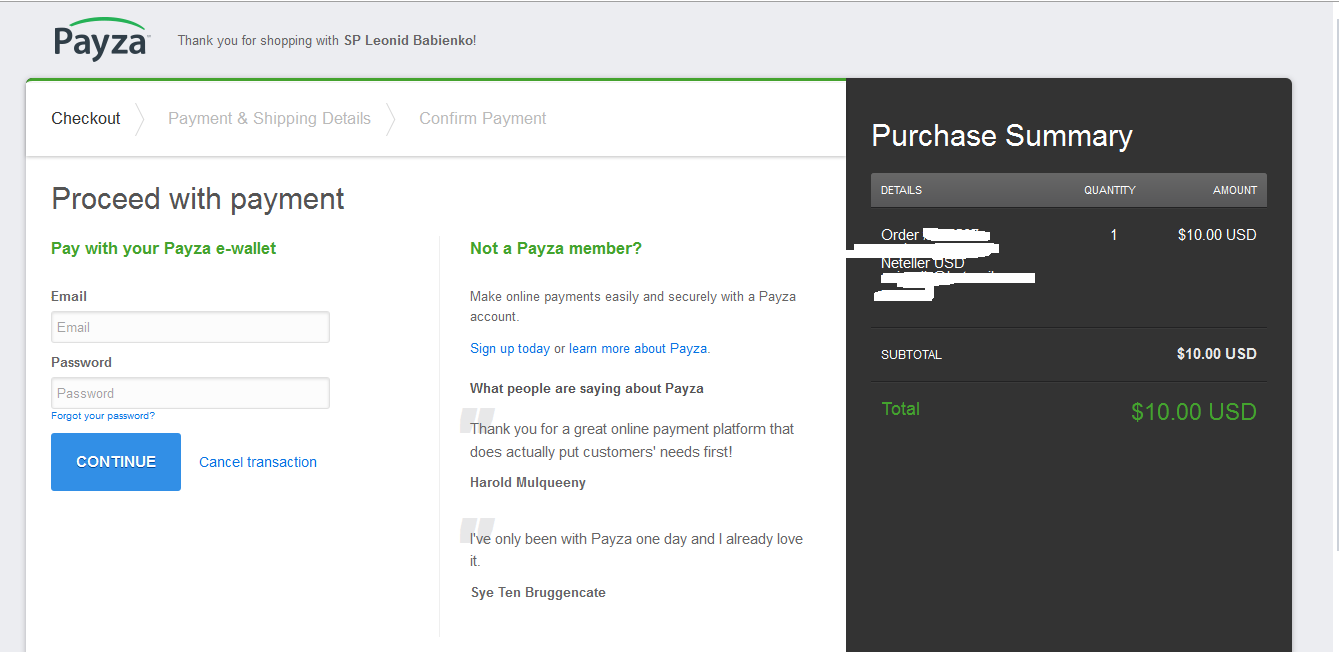Select the Confirm Payment step
The width and height of the screenshot is (1339, 652).
click(482, 119)
